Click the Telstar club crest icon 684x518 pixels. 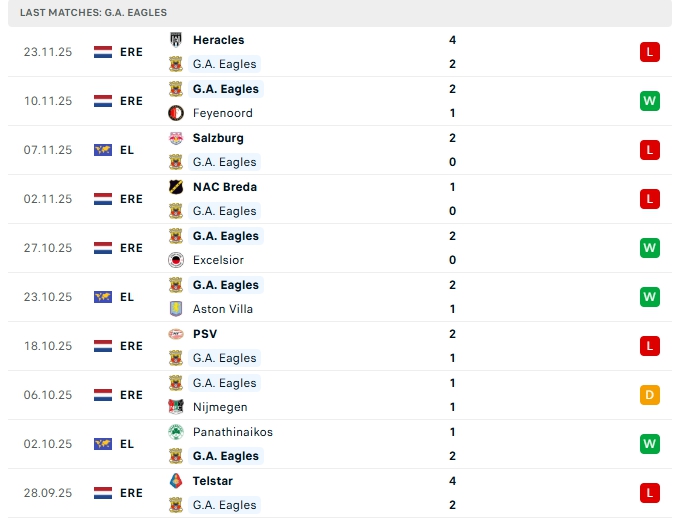(176, 481)
